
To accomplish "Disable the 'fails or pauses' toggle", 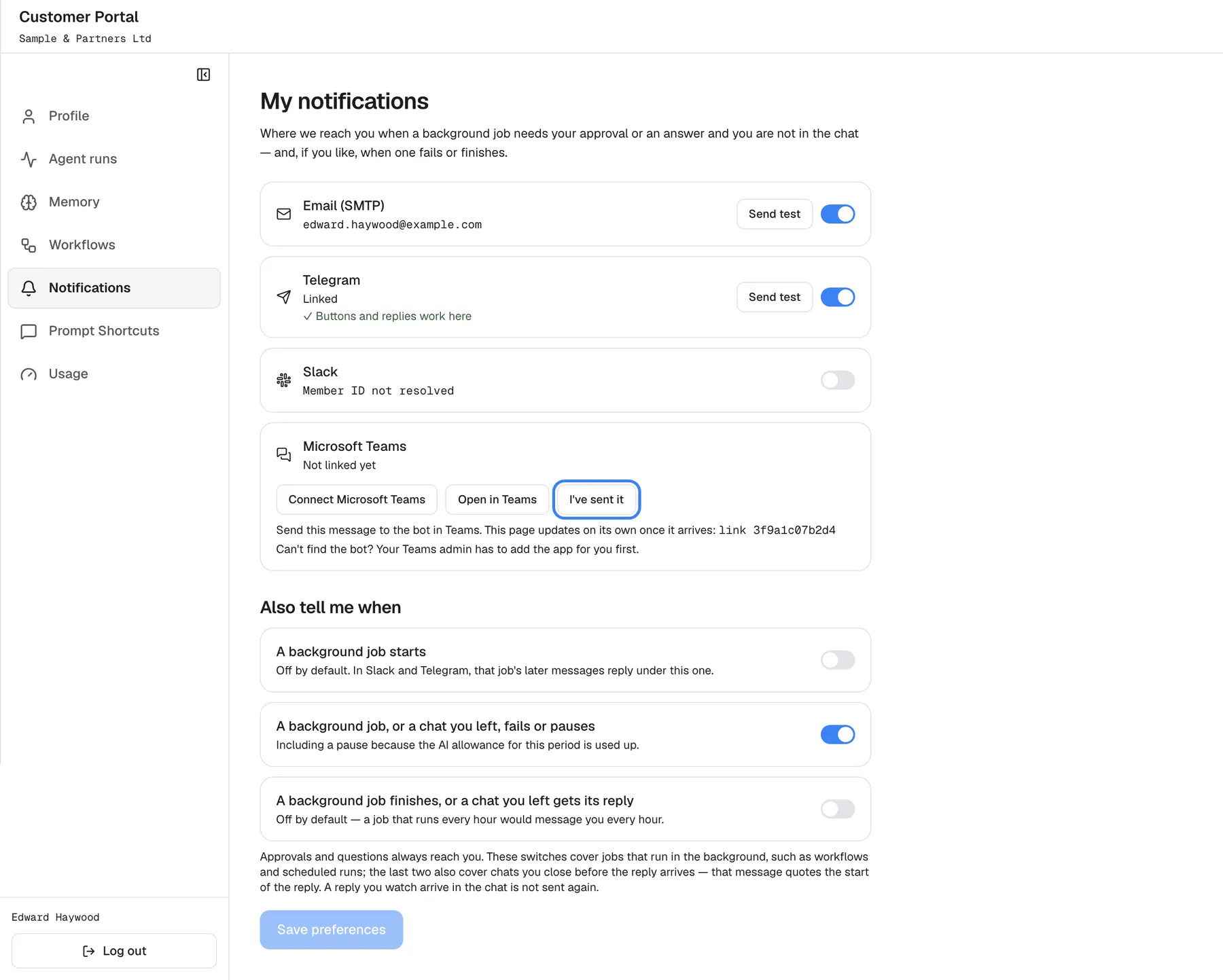I will (x=838, y=734).
